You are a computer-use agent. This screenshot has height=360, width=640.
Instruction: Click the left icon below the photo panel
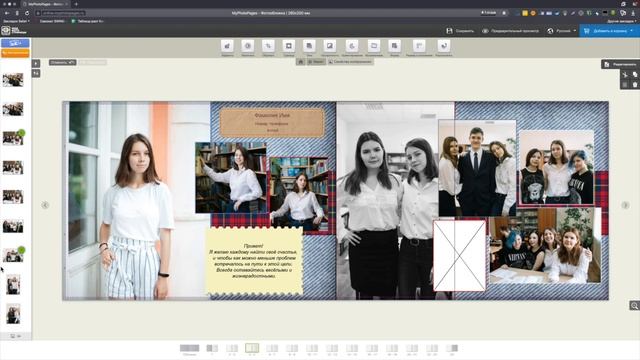13,336
